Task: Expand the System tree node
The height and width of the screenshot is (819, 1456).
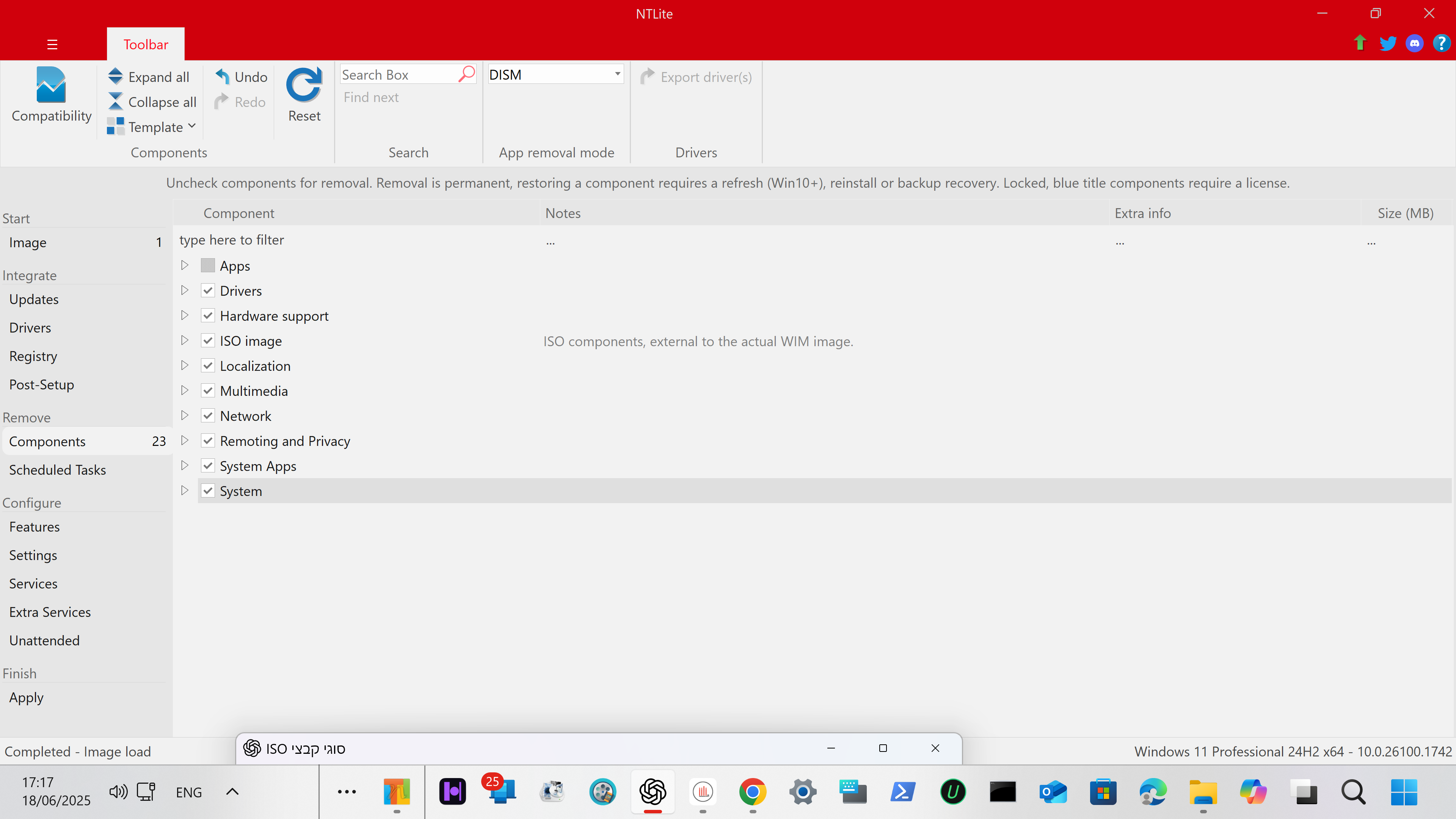Action: tap(185, 491)
